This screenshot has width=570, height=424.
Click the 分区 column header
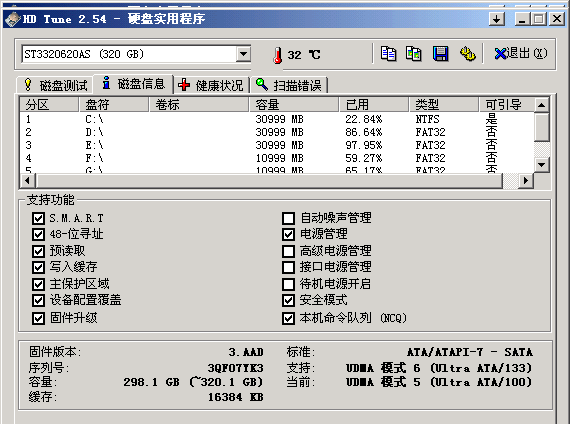click(x=49, y=105)
